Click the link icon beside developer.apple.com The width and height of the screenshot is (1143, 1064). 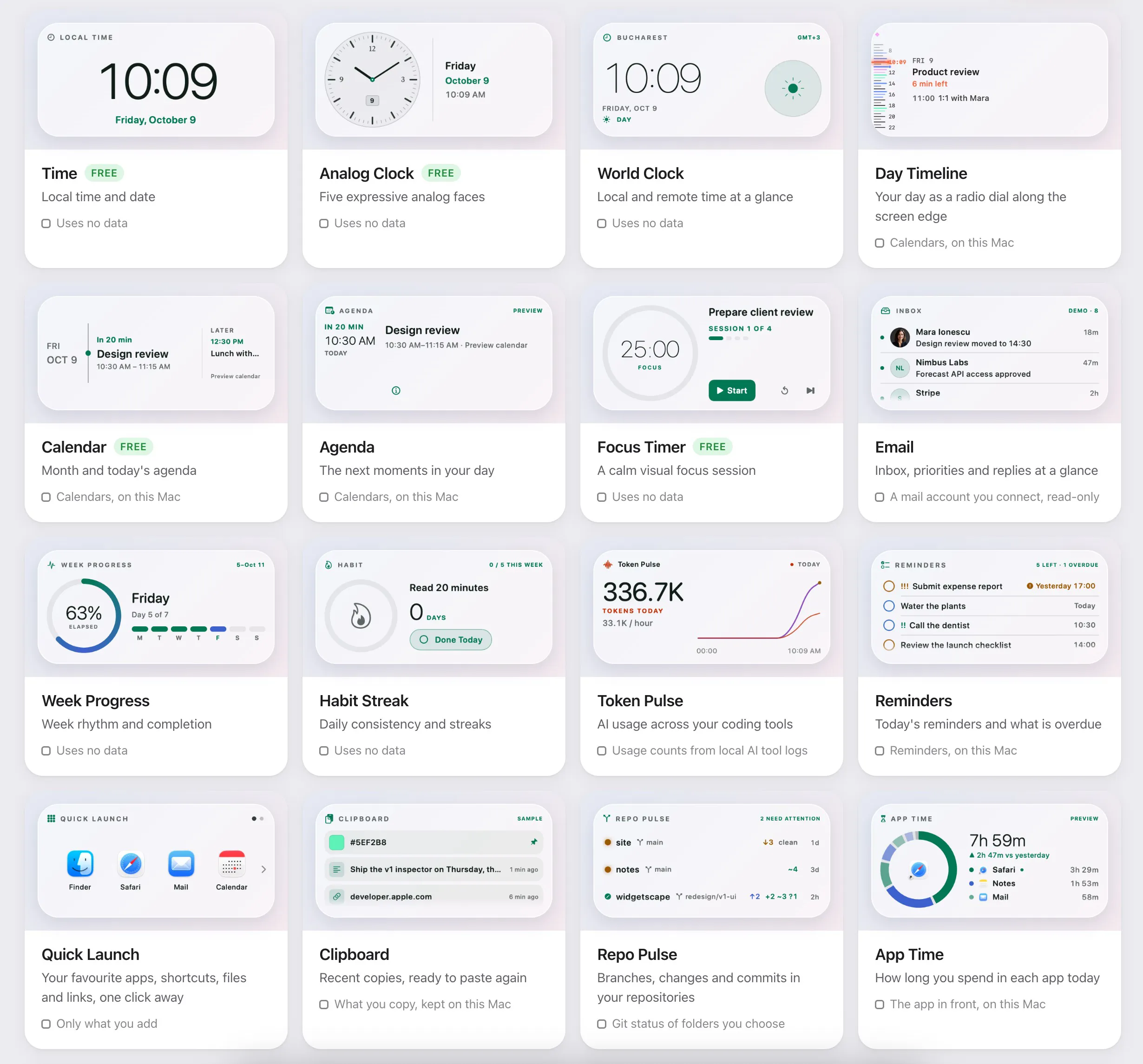click(337, 896)
